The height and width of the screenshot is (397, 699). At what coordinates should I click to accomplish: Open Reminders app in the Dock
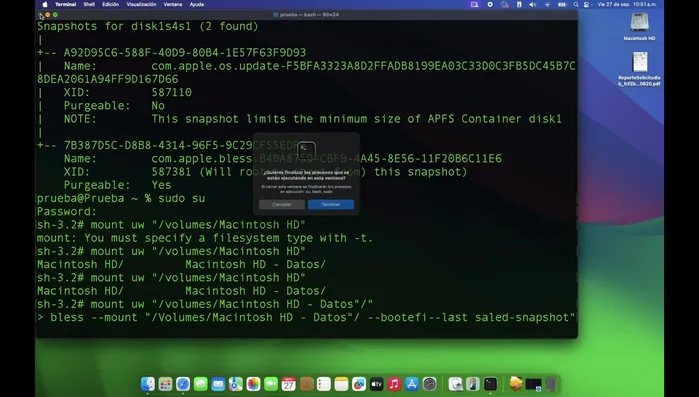pyautogui.click(x=324, y=384)
